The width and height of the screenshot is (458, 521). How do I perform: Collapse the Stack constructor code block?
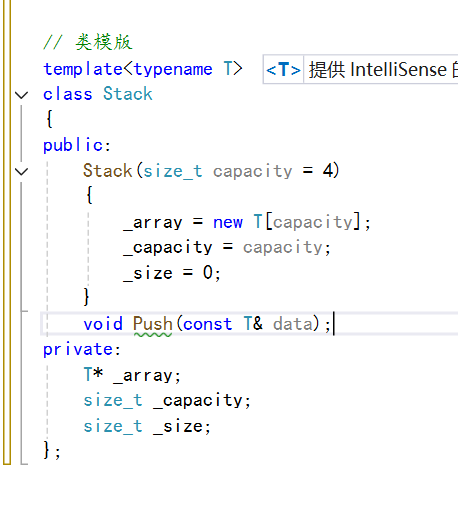click(22, 171)
